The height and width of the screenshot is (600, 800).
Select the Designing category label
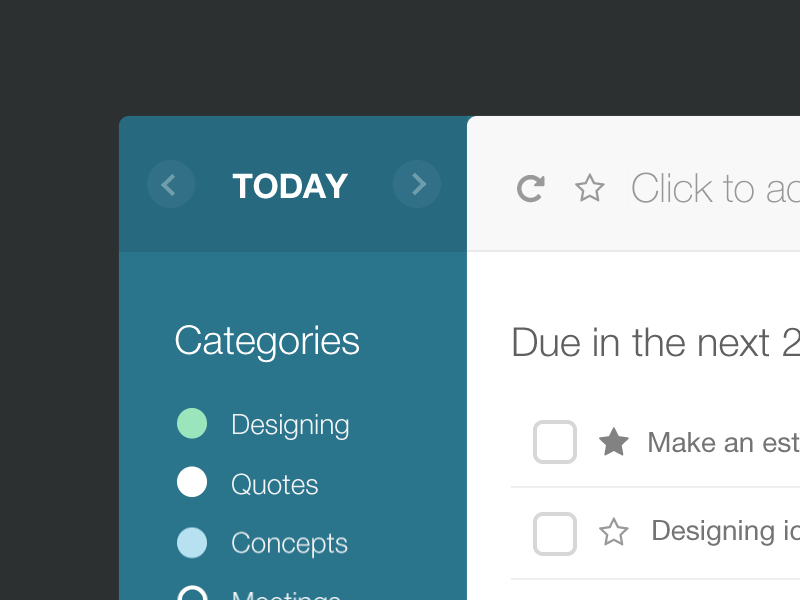(x=290, y=424)
